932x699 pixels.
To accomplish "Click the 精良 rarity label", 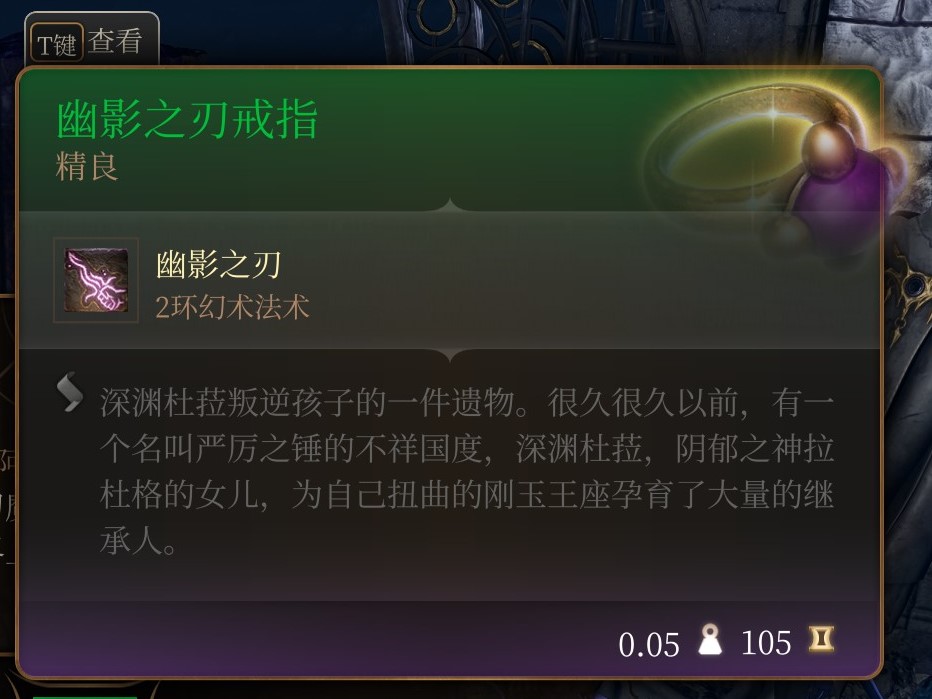I will pyautogui.click(x=87, y=166).
